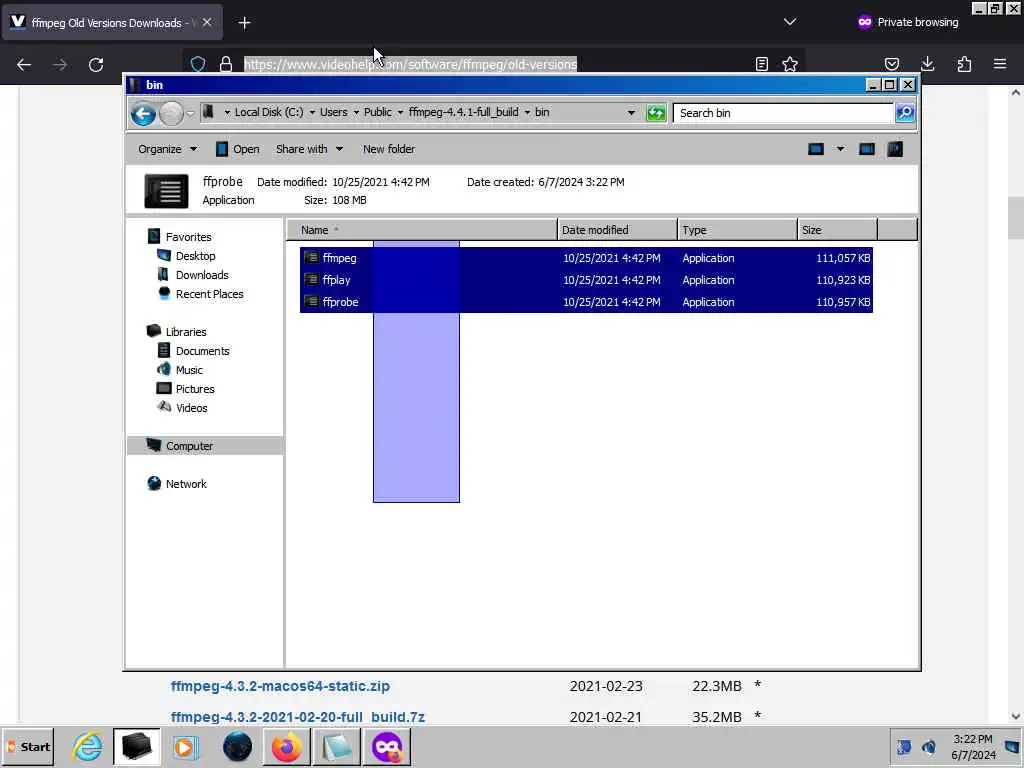Toggle reader view in Firefox address bar

(x=761, y=64)
